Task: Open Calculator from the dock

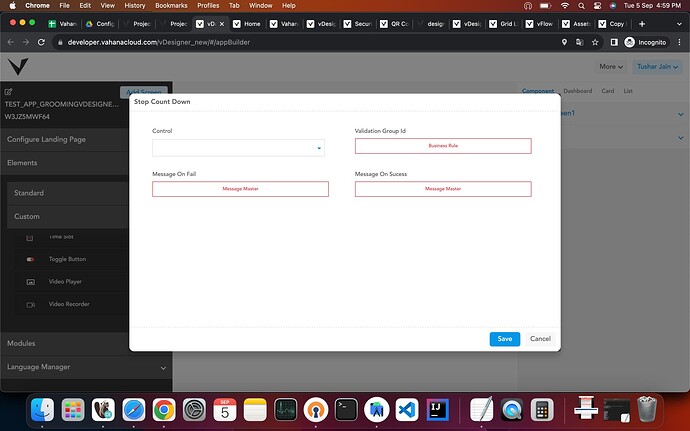Action: (x=542, y=410)
